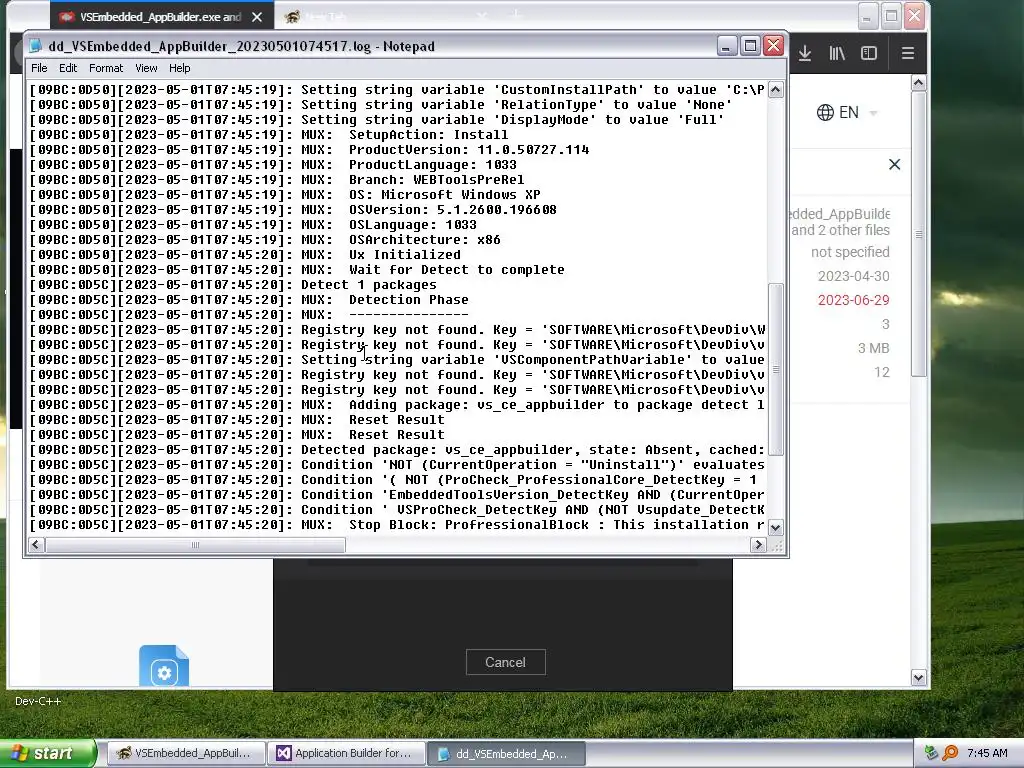Click Notepad vertical scrollbar down arrow
1024x768 pixels.
point(776,527)
